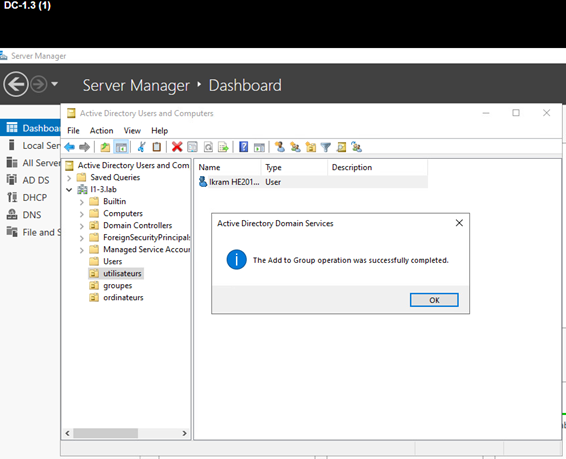Maximize the Active Directory Users and Computers window

tap(516, 113)
